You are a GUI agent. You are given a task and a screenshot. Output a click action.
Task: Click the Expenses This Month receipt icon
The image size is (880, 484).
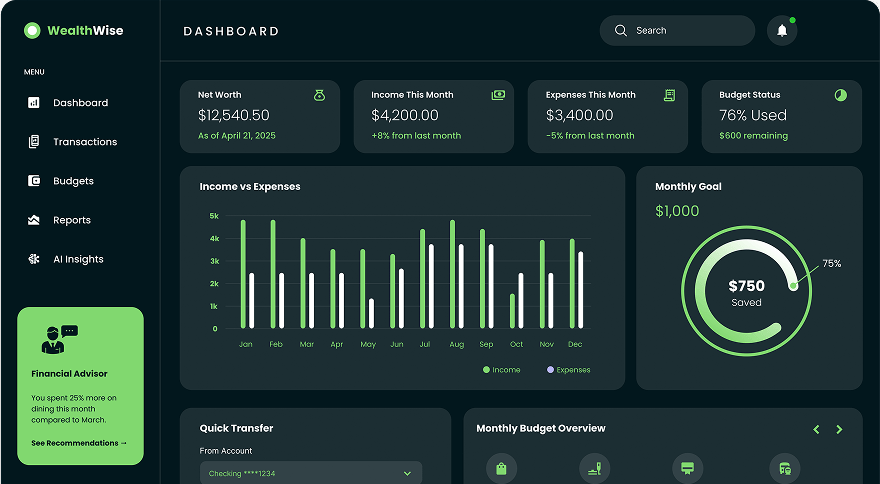(670, 95)
